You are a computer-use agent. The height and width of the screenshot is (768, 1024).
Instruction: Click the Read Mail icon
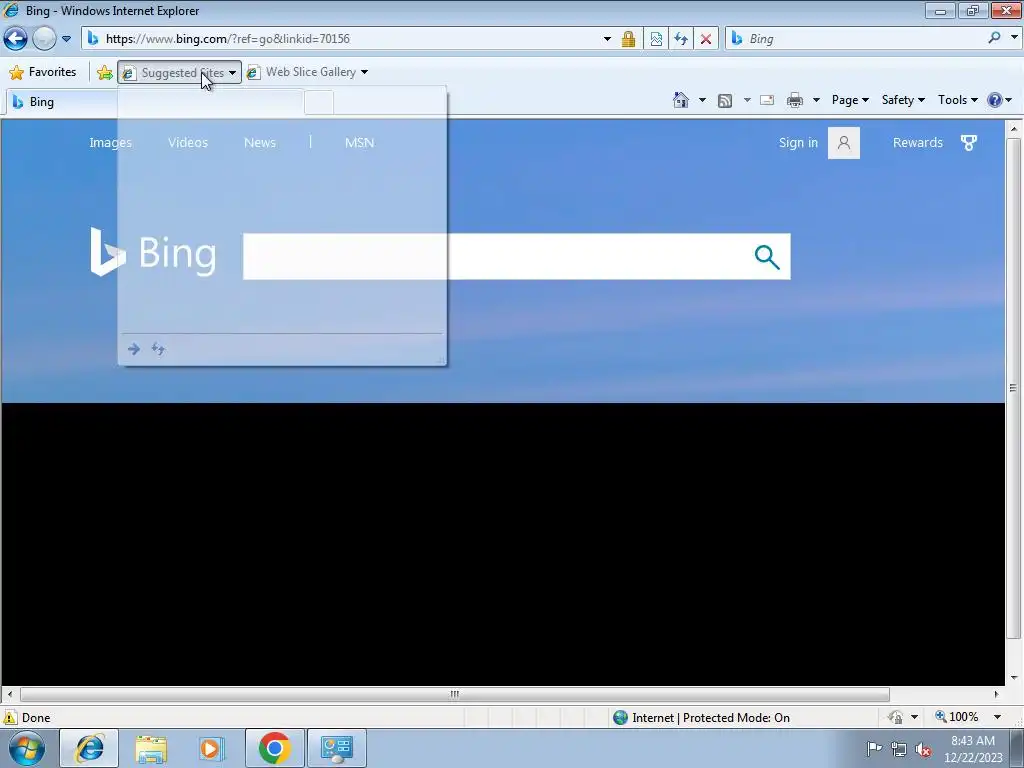[x=767, y=100]
